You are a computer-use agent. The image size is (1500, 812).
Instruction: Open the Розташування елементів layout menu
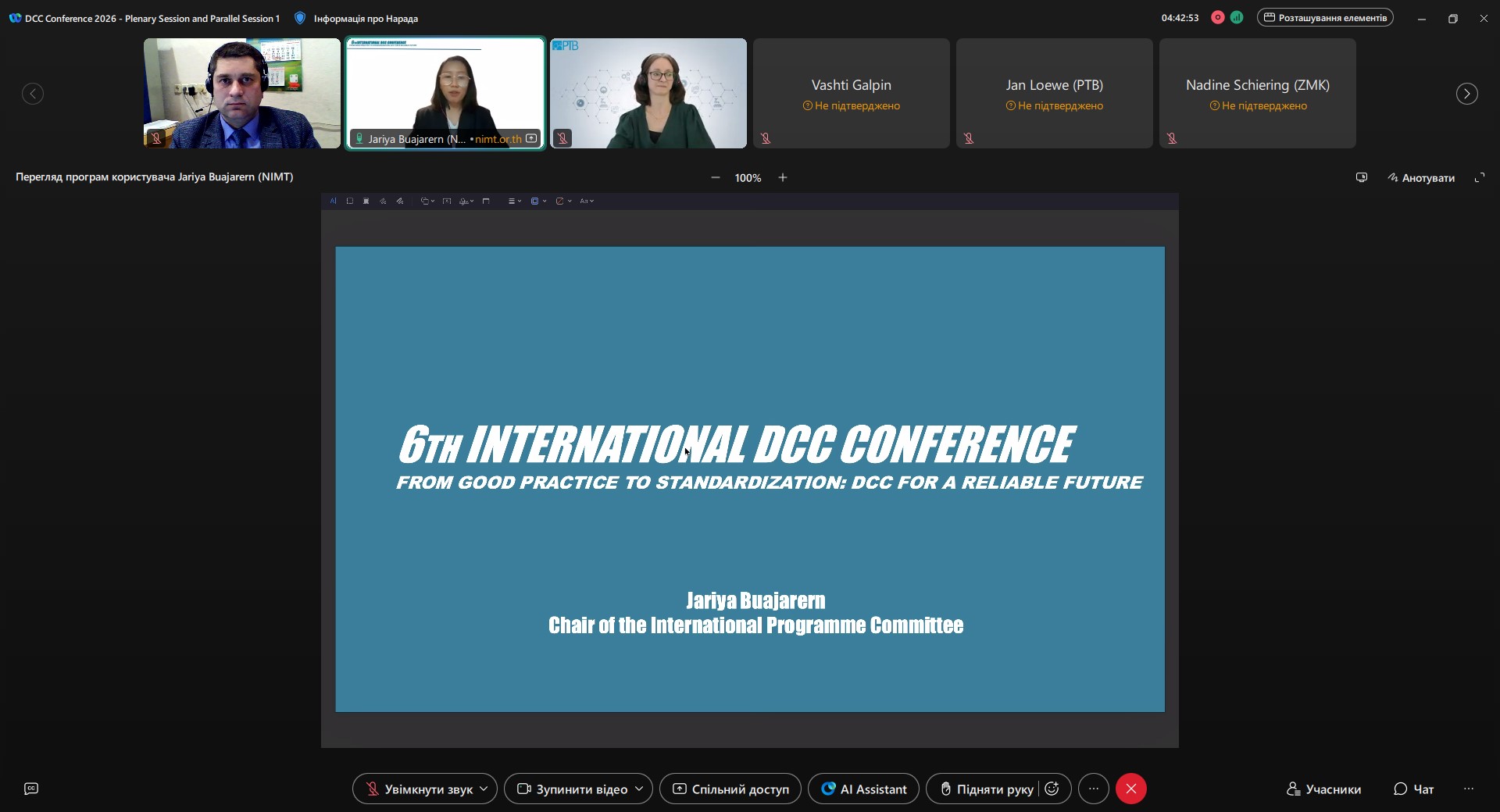point(1324,18)
